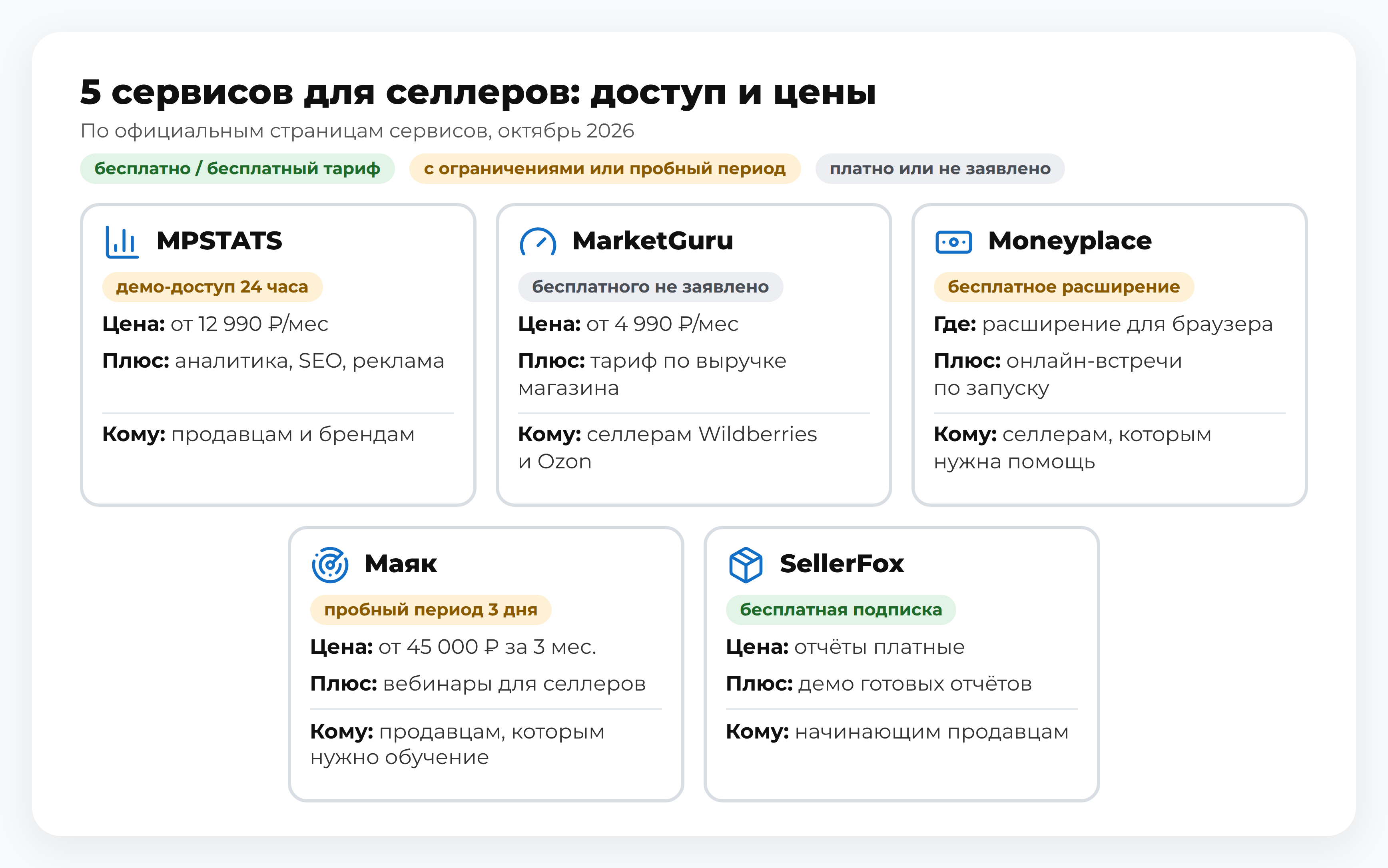Image resolution: width=1388 pixels, height=868 pixels.
Task: Click the 'демо-доступ 24 часа' badge
Action: pos(213,287)
